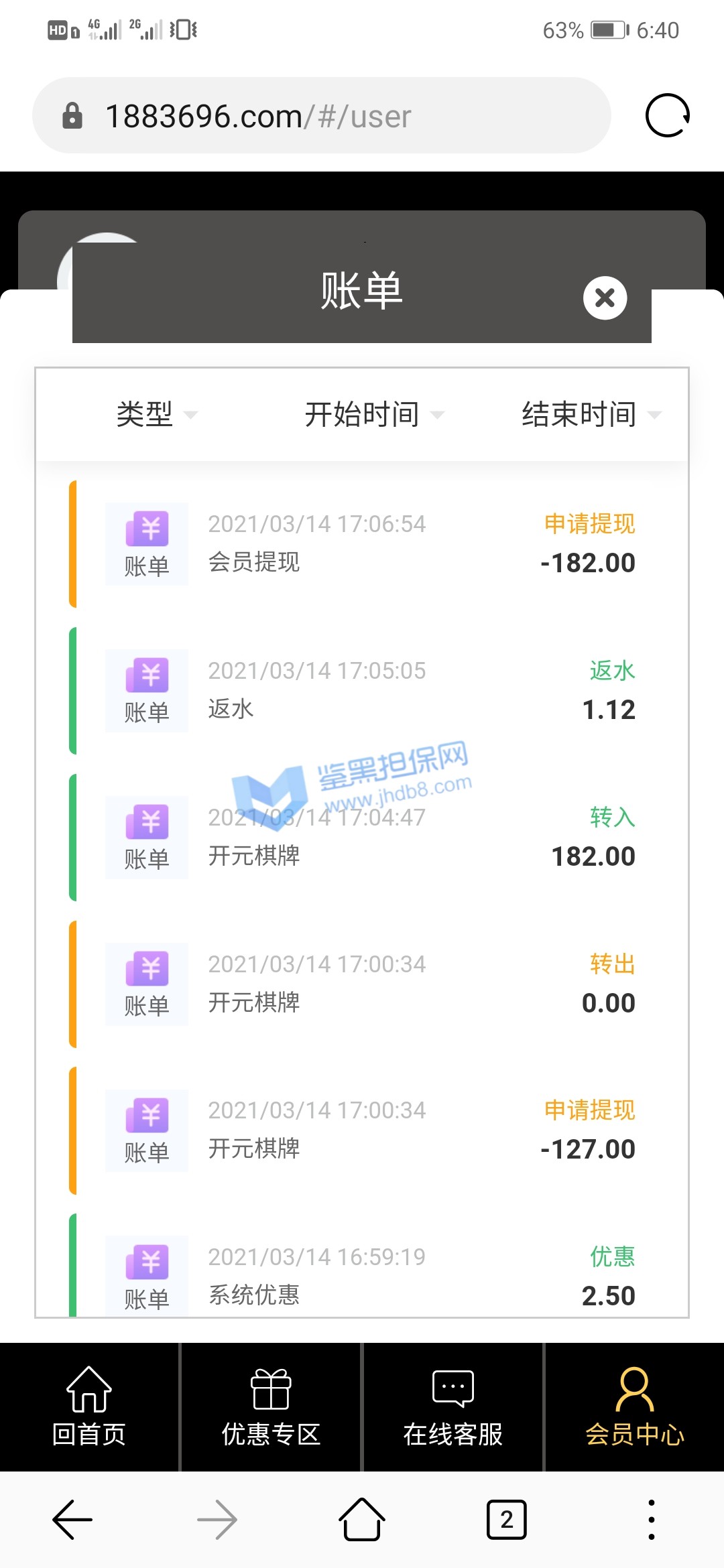Switch to 优惠专区 promotions tab
724x1568 pixels.
[271, 1407]
